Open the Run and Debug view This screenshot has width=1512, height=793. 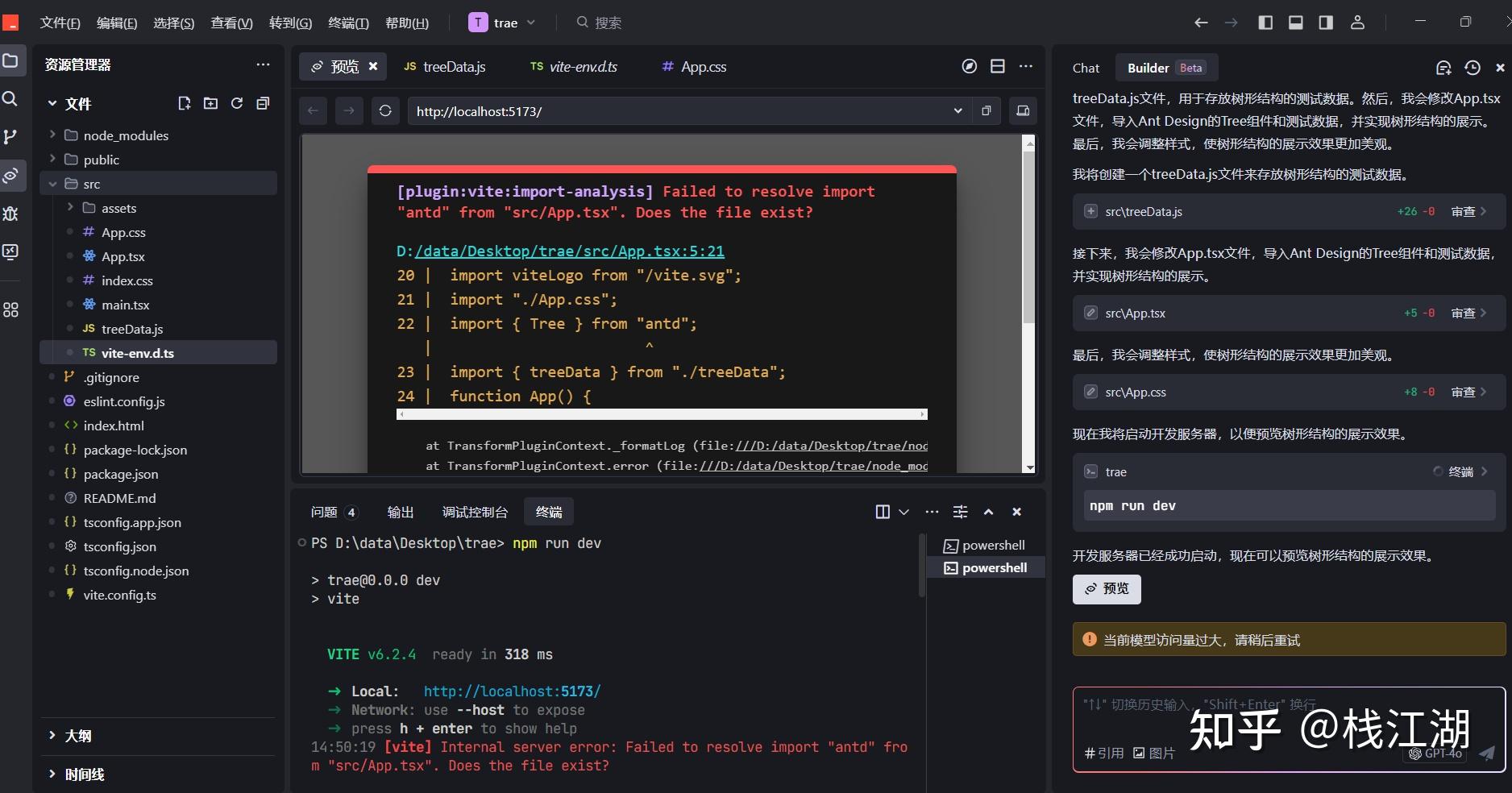coord(10,214)
